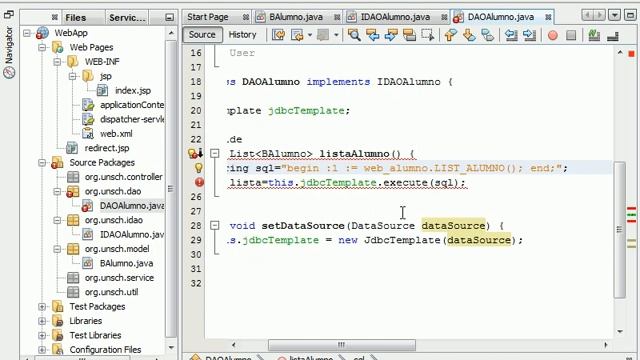
Task: Collapse the org.unsch.dao package
Action: click(x=57, y=191)
